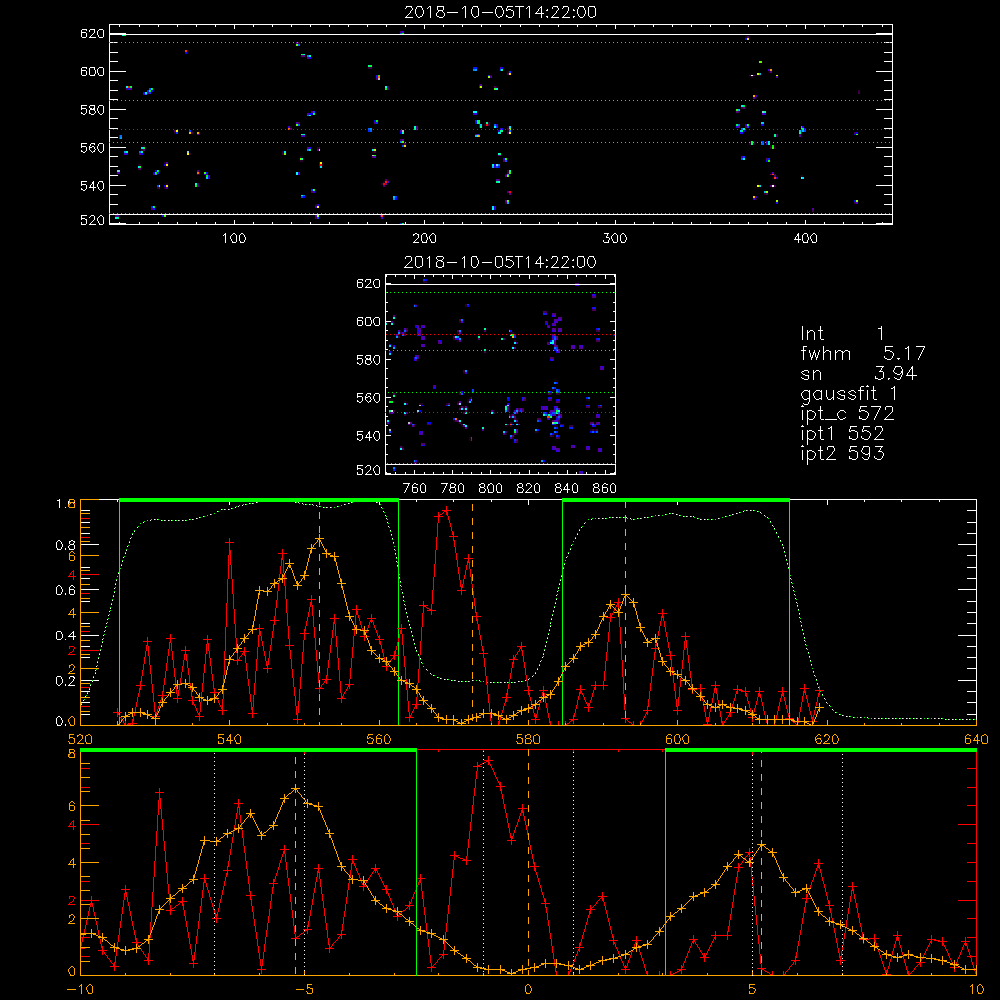The image size is (1000, 1000).
Task: Click x-axis label 860 of middle plot
Action: [x=605, y=489]
